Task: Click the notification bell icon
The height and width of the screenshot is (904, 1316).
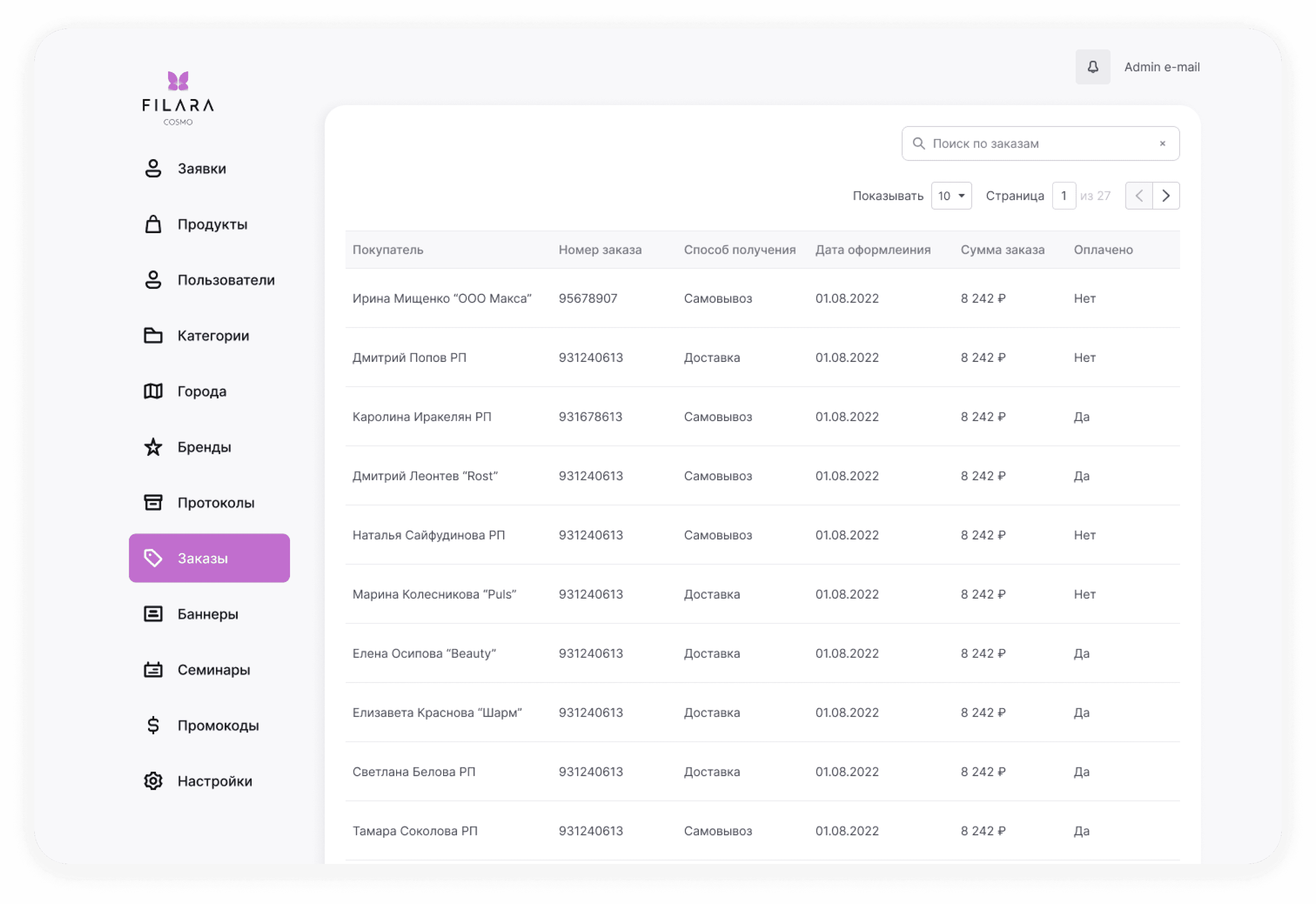Action: tap(1092, 67)
